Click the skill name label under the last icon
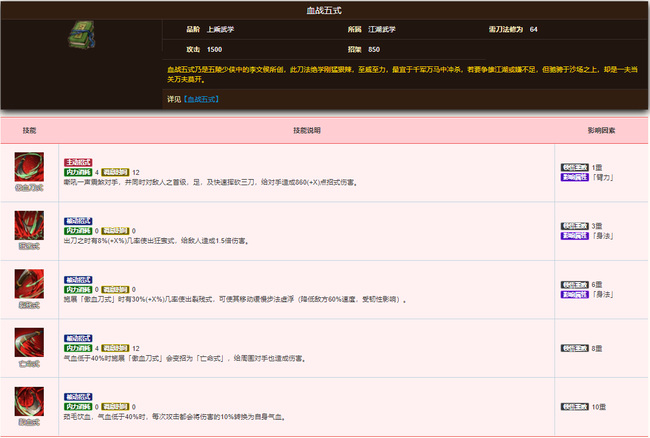The height and width of the screenshot is (438, 650). coord(29,422)
